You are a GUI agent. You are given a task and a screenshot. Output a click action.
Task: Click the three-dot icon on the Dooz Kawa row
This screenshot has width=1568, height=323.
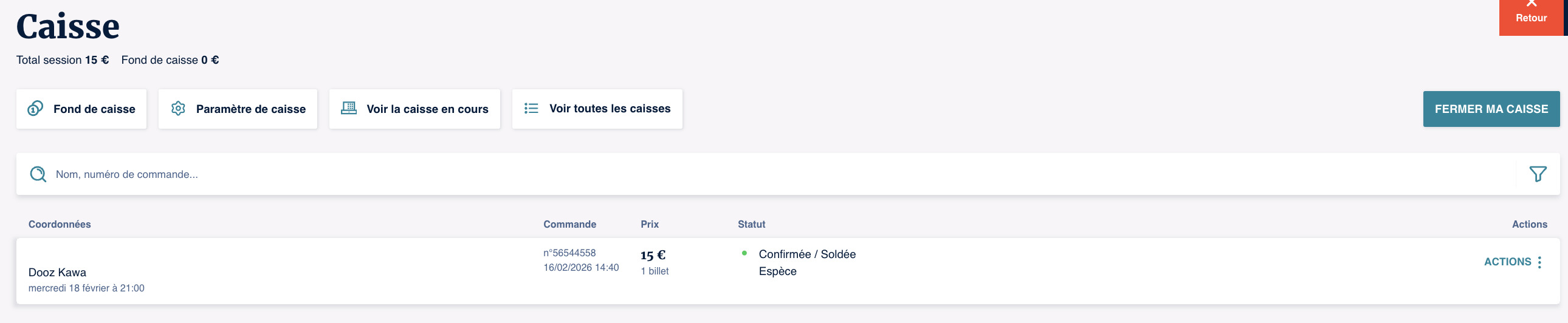[x=1539, y=262]
